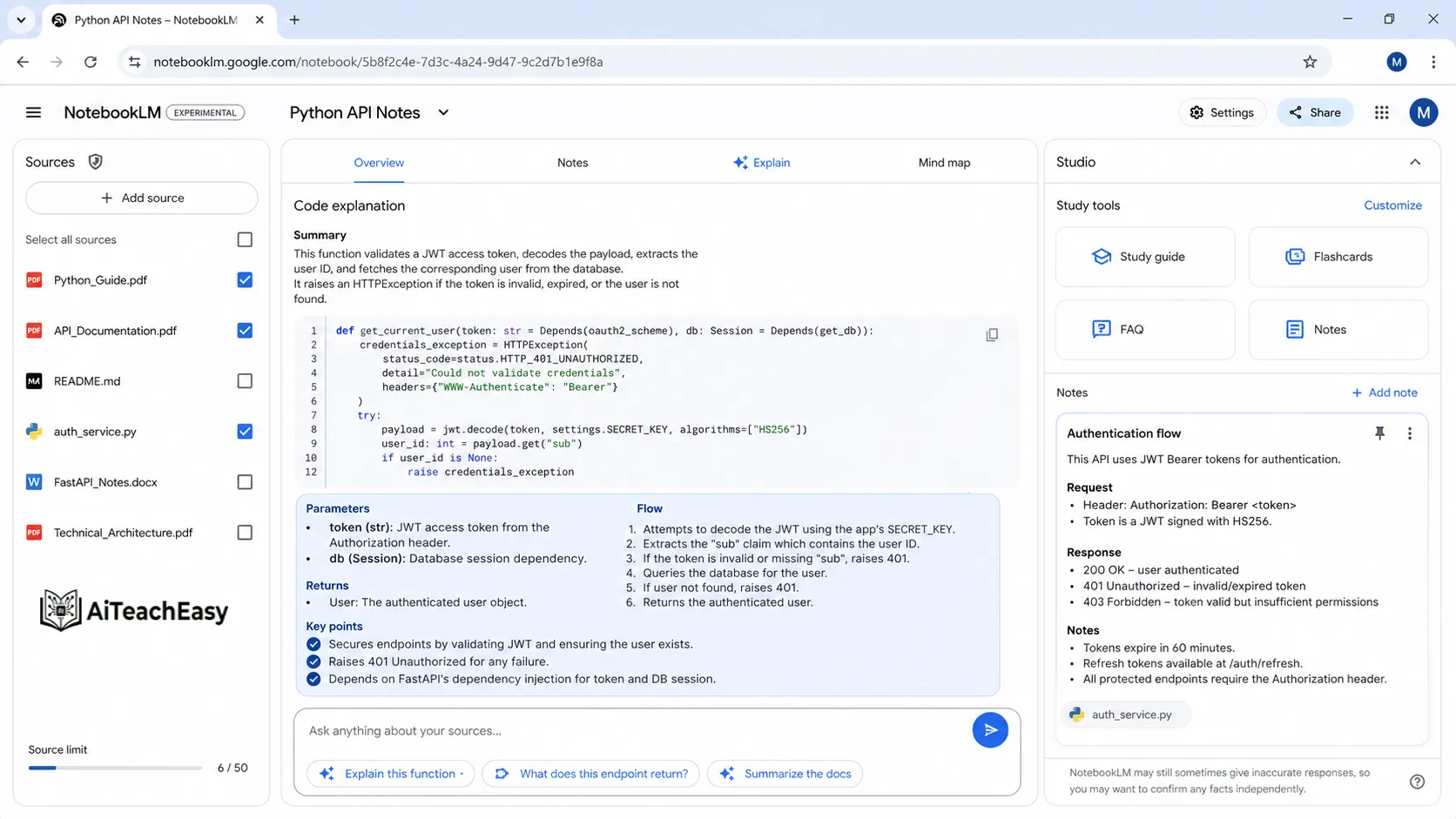1456x819 pixels.
Task: Open the Explain tab
Action: click(x=762, y=163)
